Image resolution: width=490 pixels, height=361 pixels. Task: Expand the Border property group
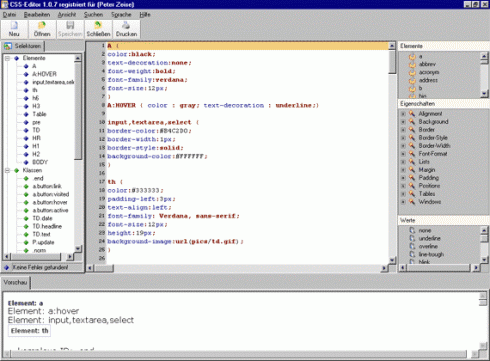point(403,130)
